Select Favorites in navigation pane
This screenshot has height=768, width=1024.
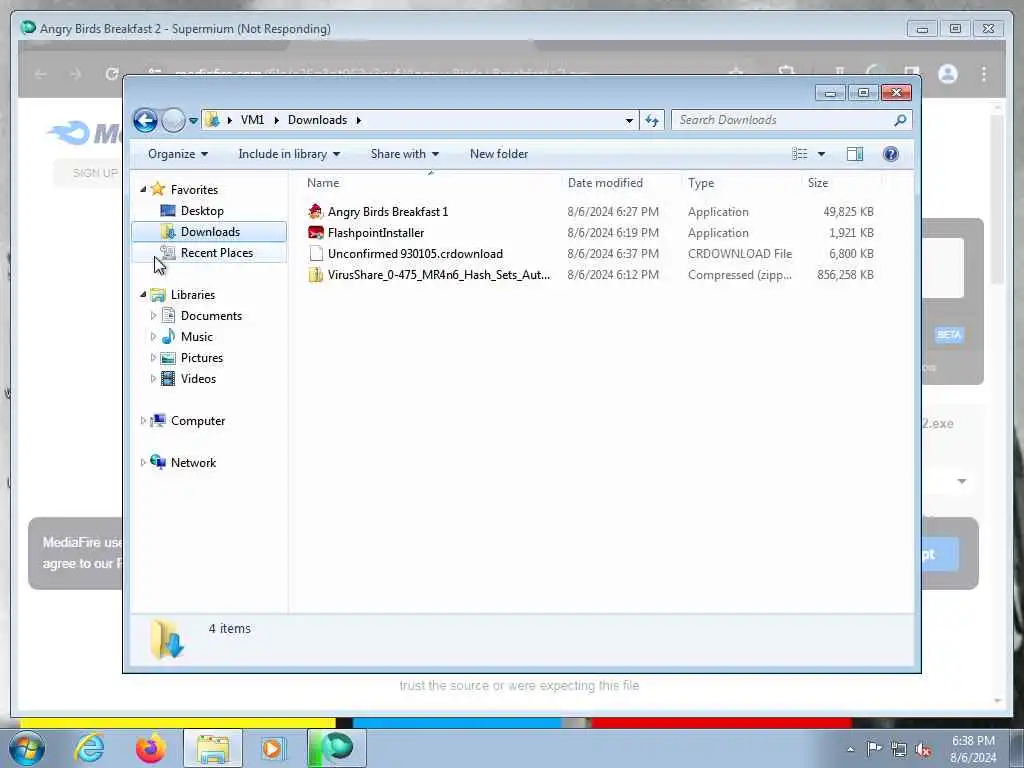[194, 189]
